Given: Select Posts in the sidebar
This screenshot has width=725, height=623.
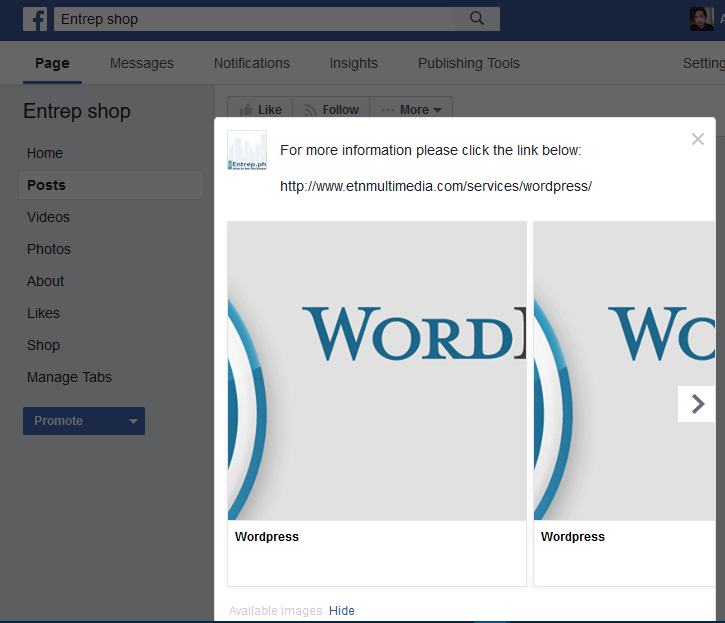Looking at the screenshot, I should click(x=111, y=185).
